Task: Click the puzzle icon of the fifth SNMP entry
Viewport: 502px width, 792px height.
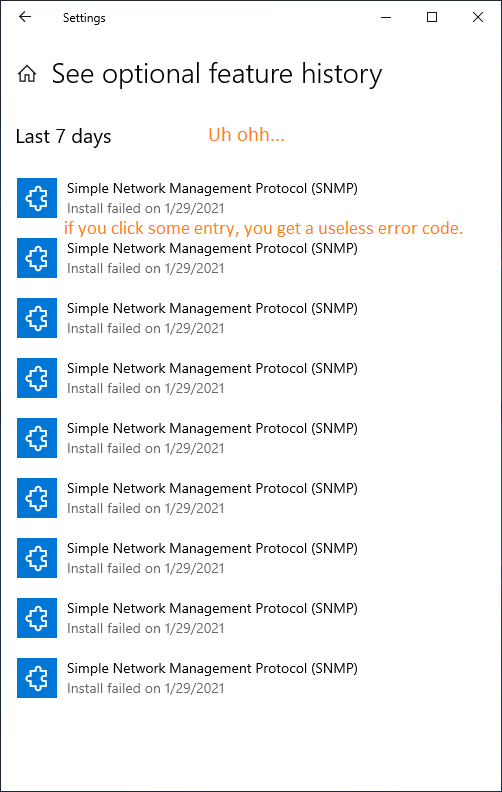Action: (x=37, y=438)
